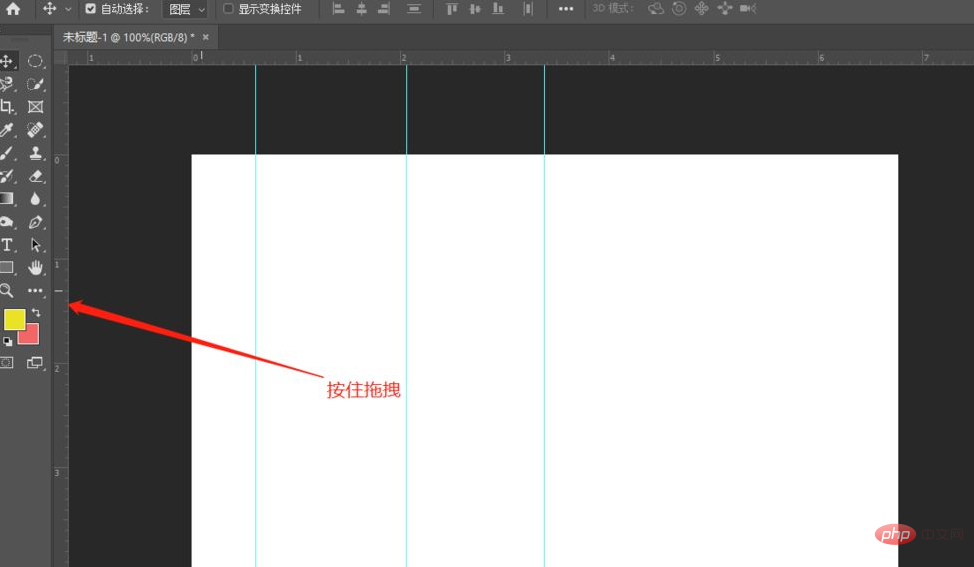
Task: Select the Gradient tool
Action: [x=7, y=199]
